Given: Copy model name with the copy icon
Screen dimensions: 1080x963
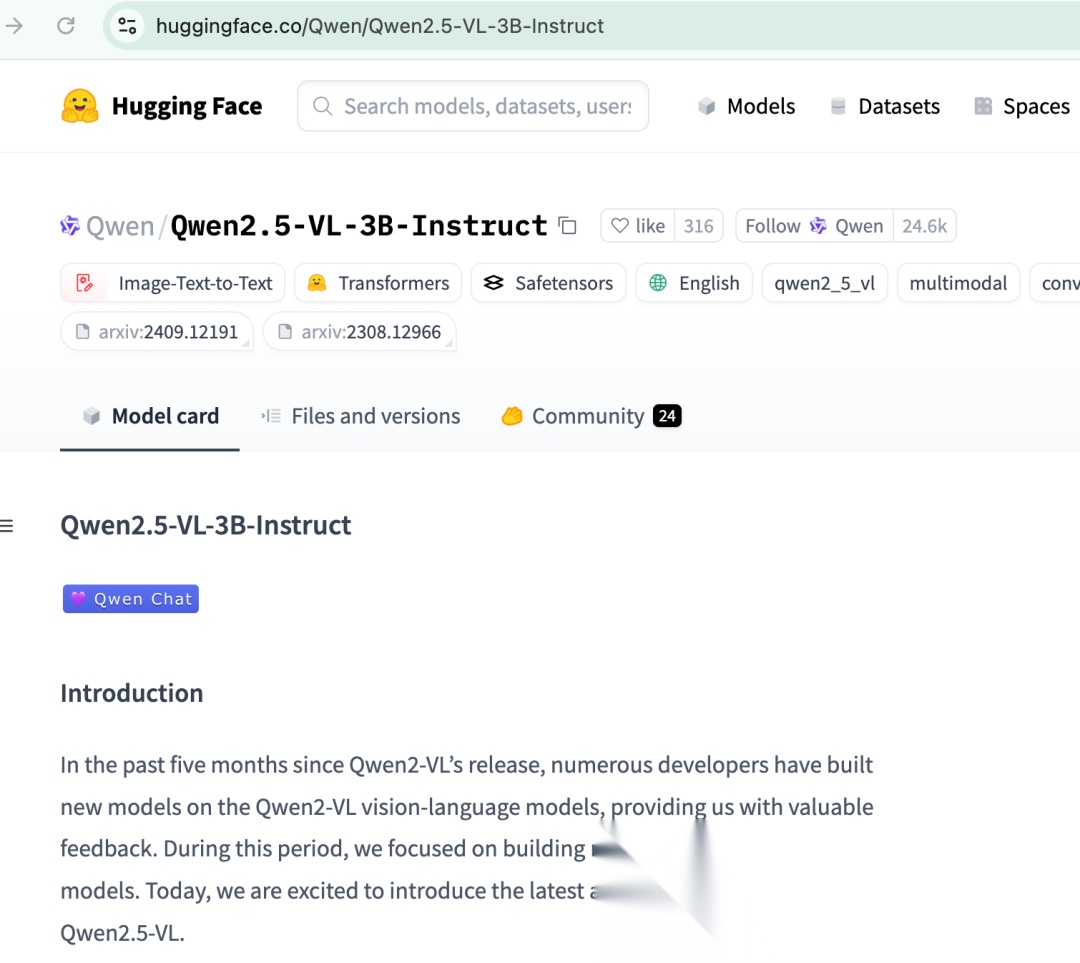Looking at the screenshot, I should (x=568, y=226).
